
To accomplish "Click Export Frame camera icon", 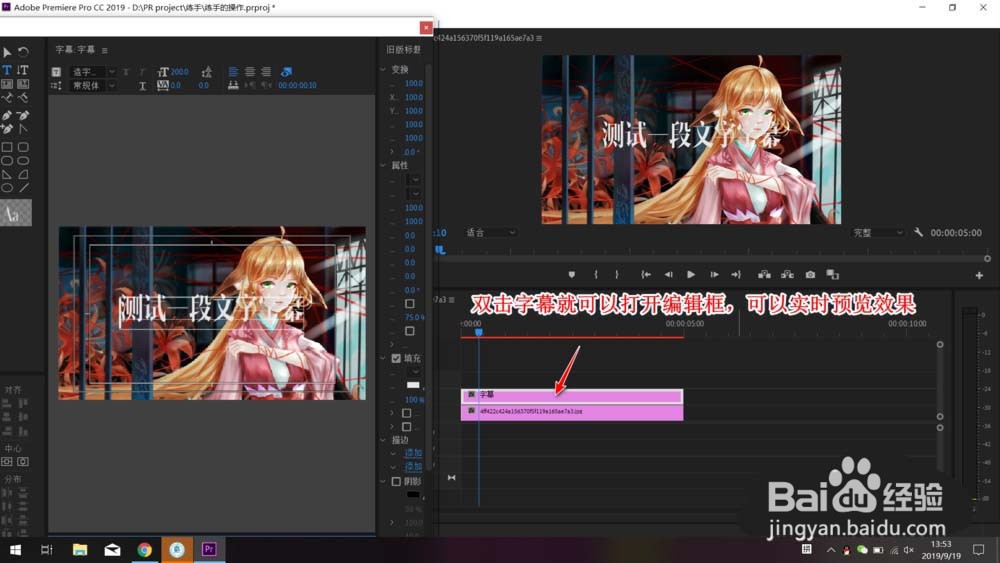I will tap(810, 275).
